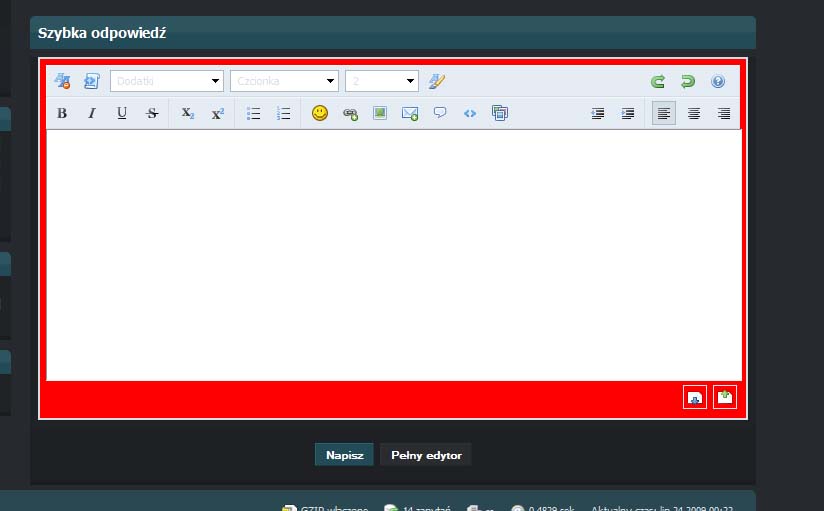Screen dimensions: 824x511
Task: Insert a smiley emoticon
Action: (319, 114)
